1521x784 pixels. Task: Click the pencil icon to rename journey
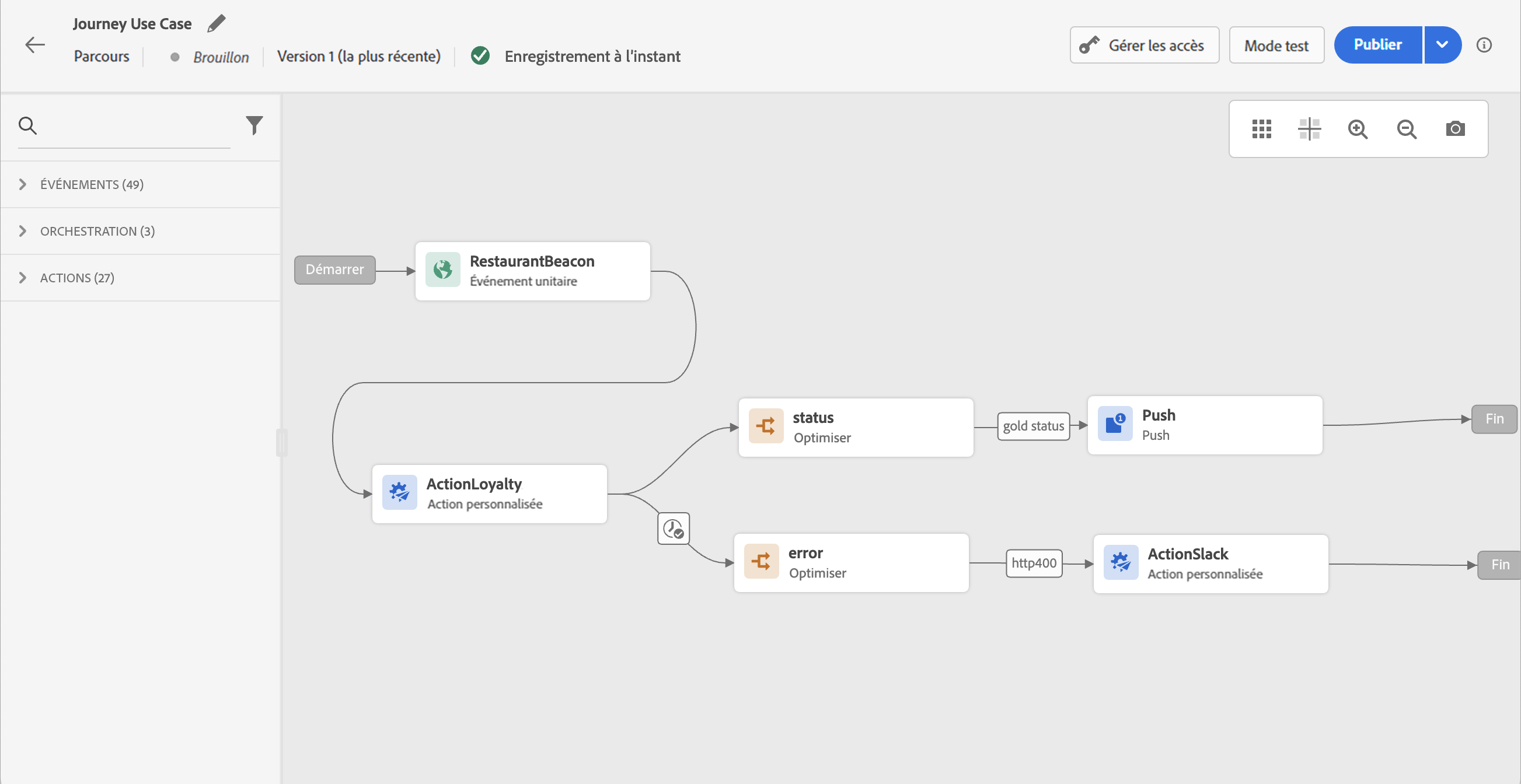(x=216, y=23)
